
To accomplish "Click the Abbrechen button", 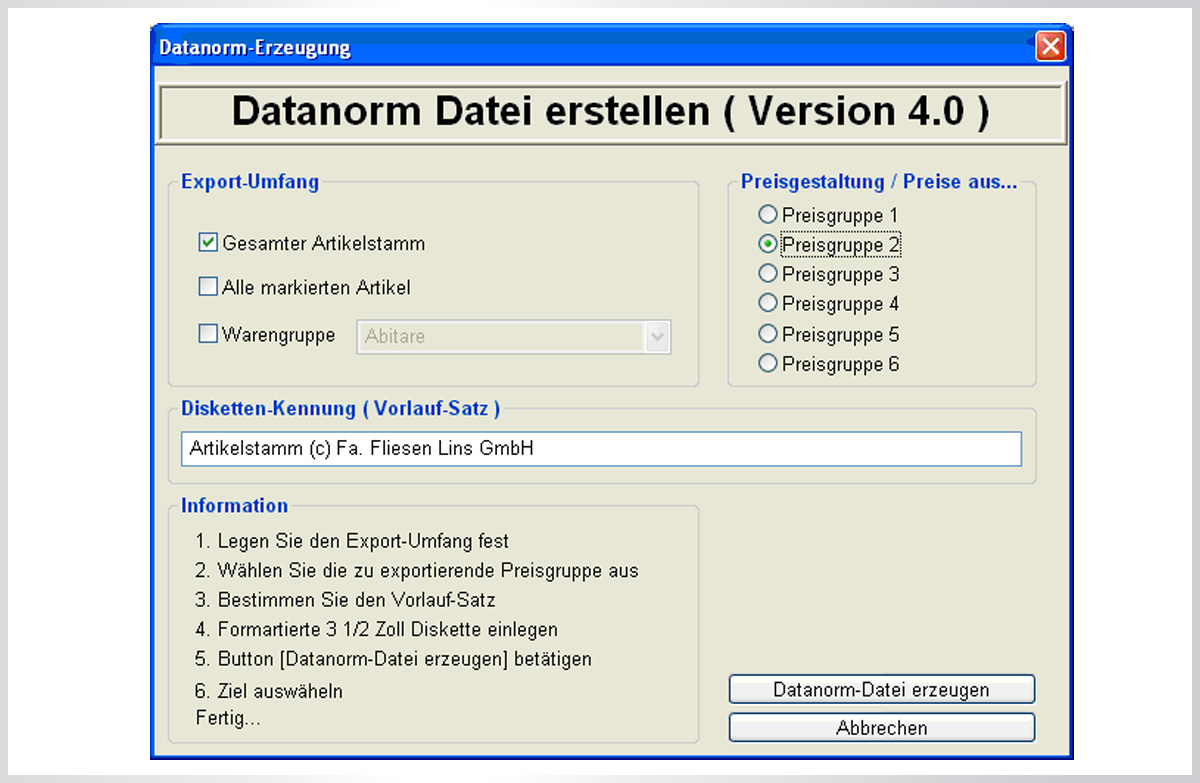I will 881,728.
